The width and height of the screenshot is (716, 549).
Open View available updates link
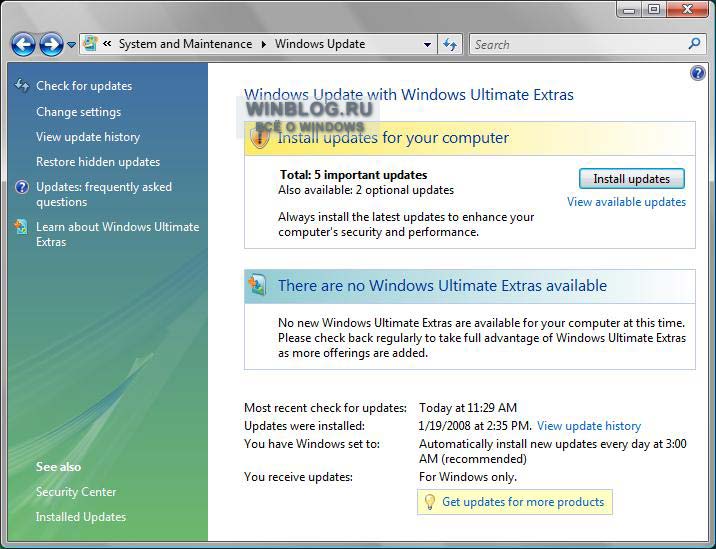(626, 202)
